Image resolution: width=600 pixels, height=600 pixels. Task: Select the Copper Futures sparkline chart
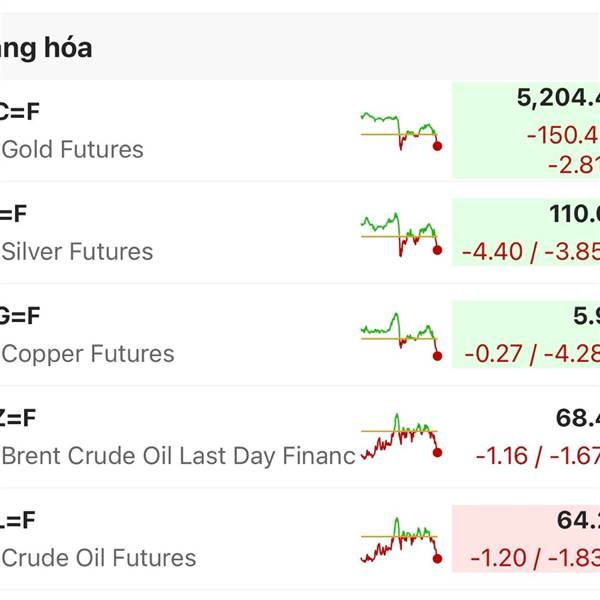tap(401, 335)
